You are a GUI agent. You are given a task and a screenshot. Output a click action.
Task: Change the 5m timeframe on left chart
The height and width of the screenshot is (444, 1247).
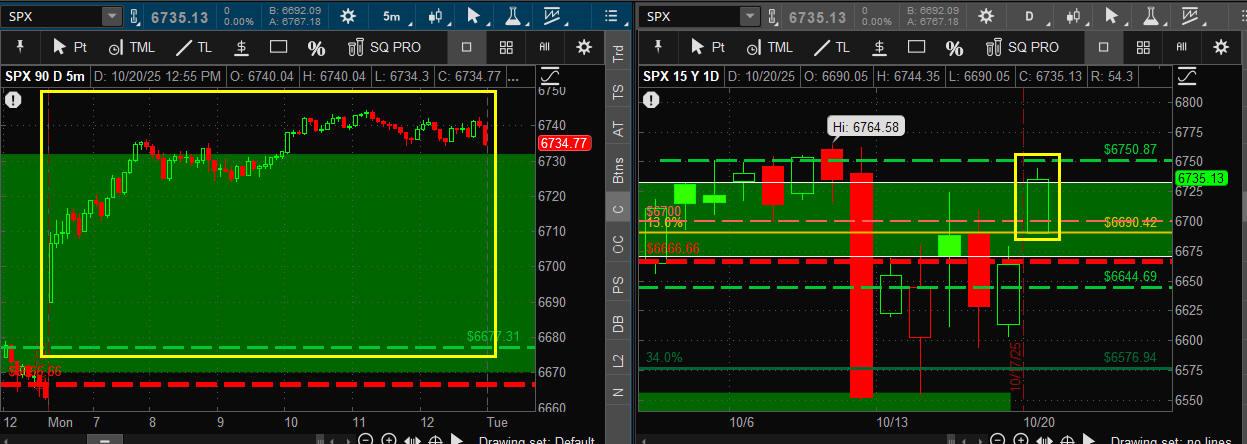click(396, 17)
